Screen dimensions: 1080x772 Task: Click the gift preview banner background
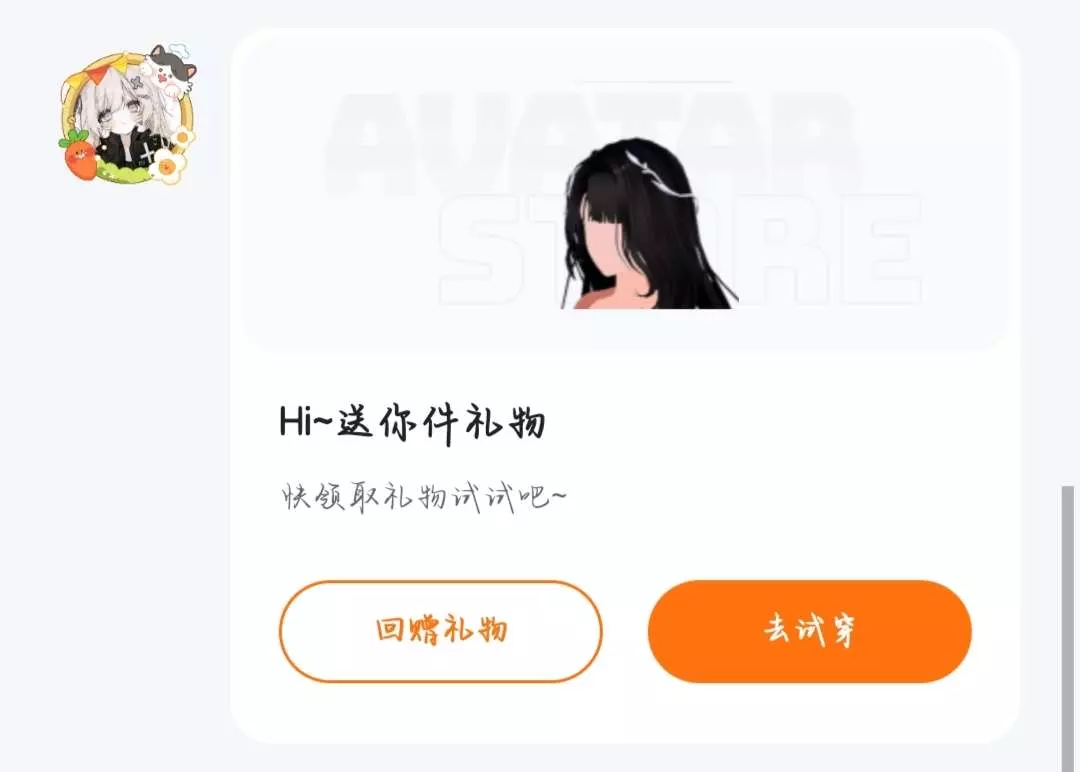pos(625,190)
